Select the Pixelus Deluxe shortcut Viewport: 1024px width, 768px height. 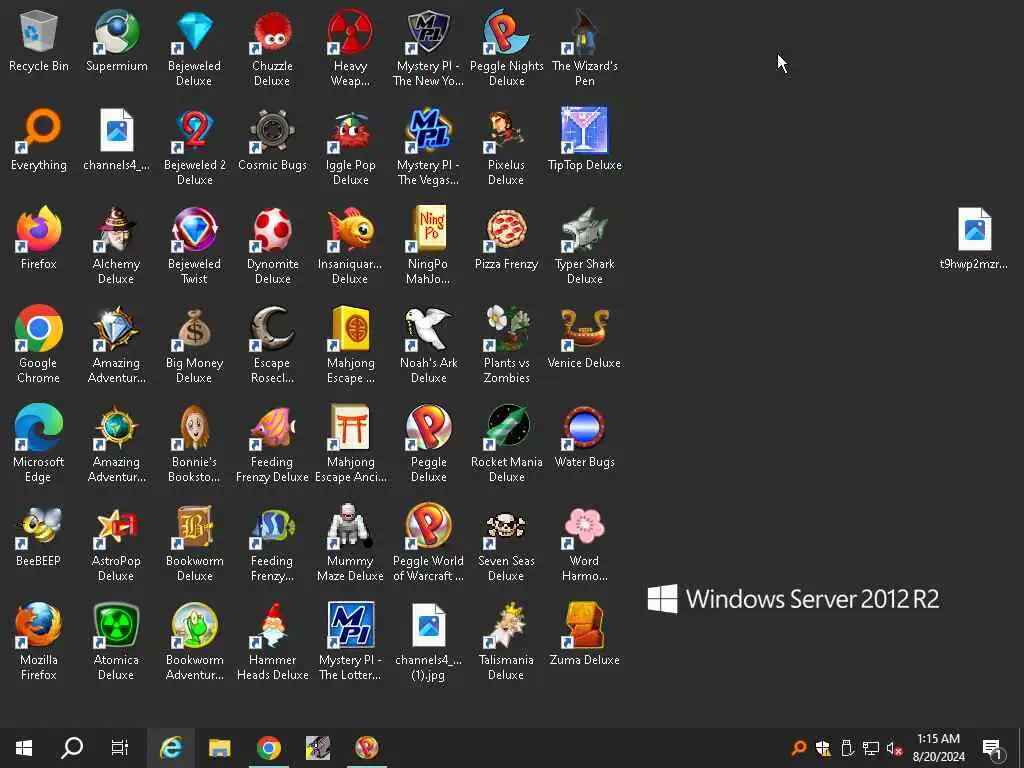(x=506, y=147)
